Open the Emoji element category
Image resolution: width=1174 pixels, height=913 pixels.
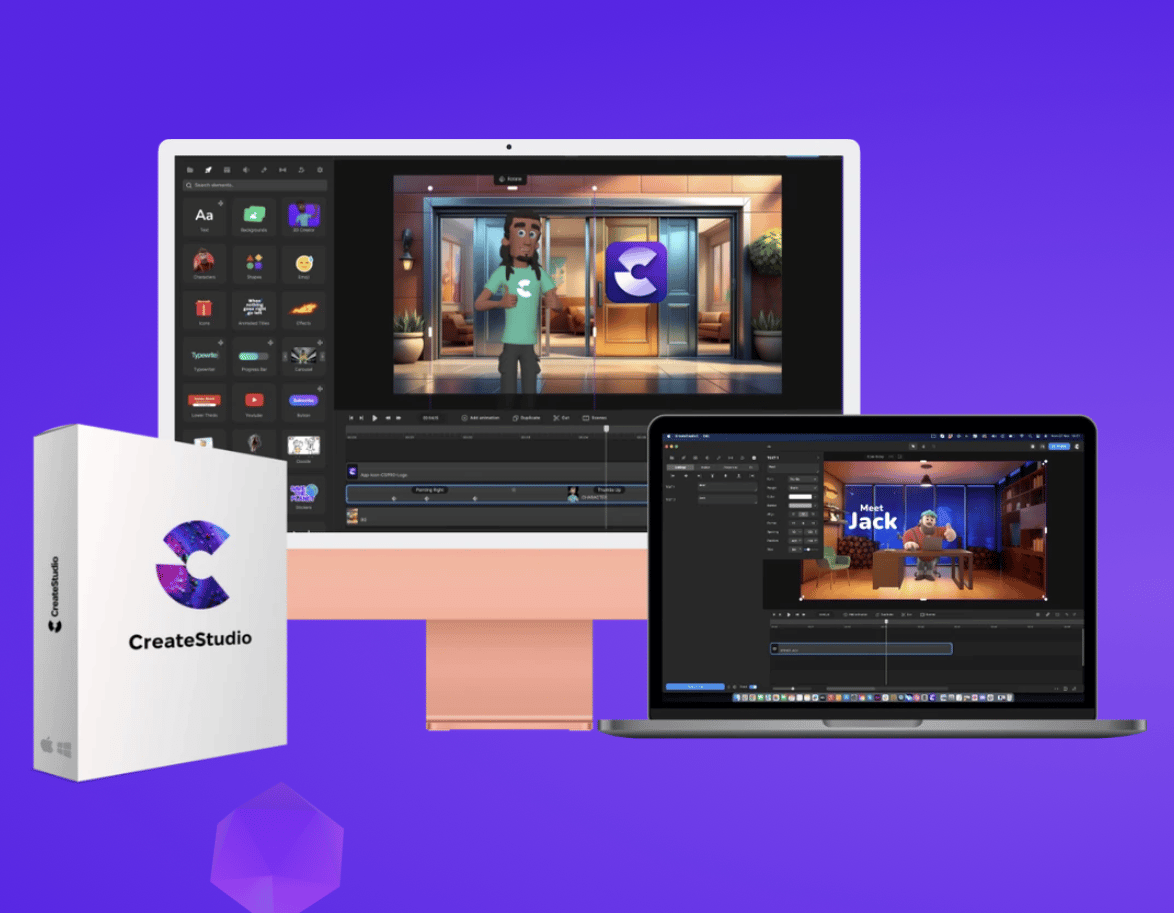tap(303, 264)
